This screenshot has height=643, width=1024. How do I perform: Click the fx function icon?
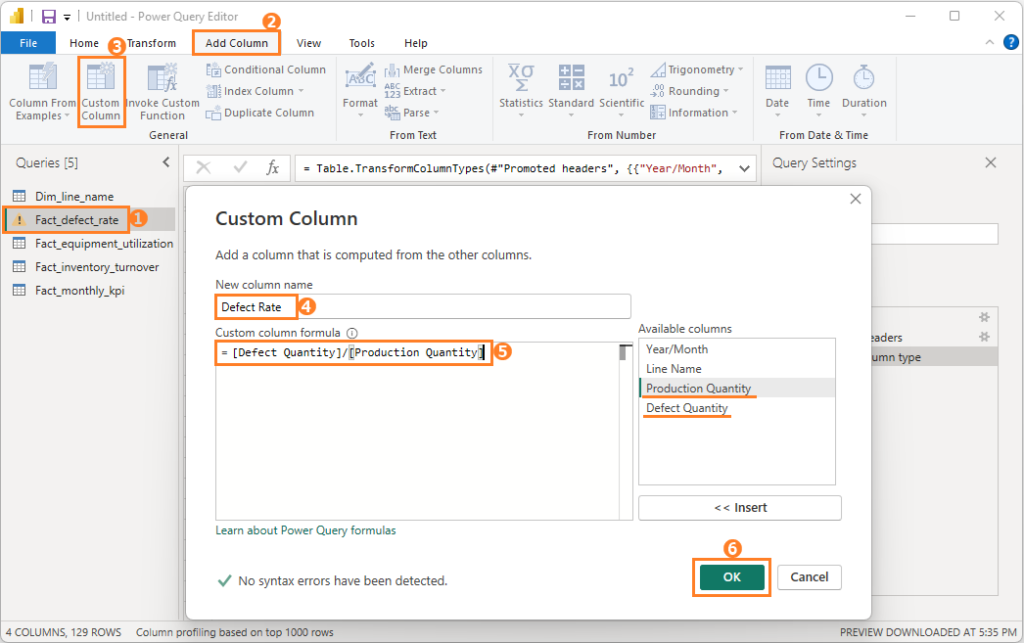pos(272,168)
